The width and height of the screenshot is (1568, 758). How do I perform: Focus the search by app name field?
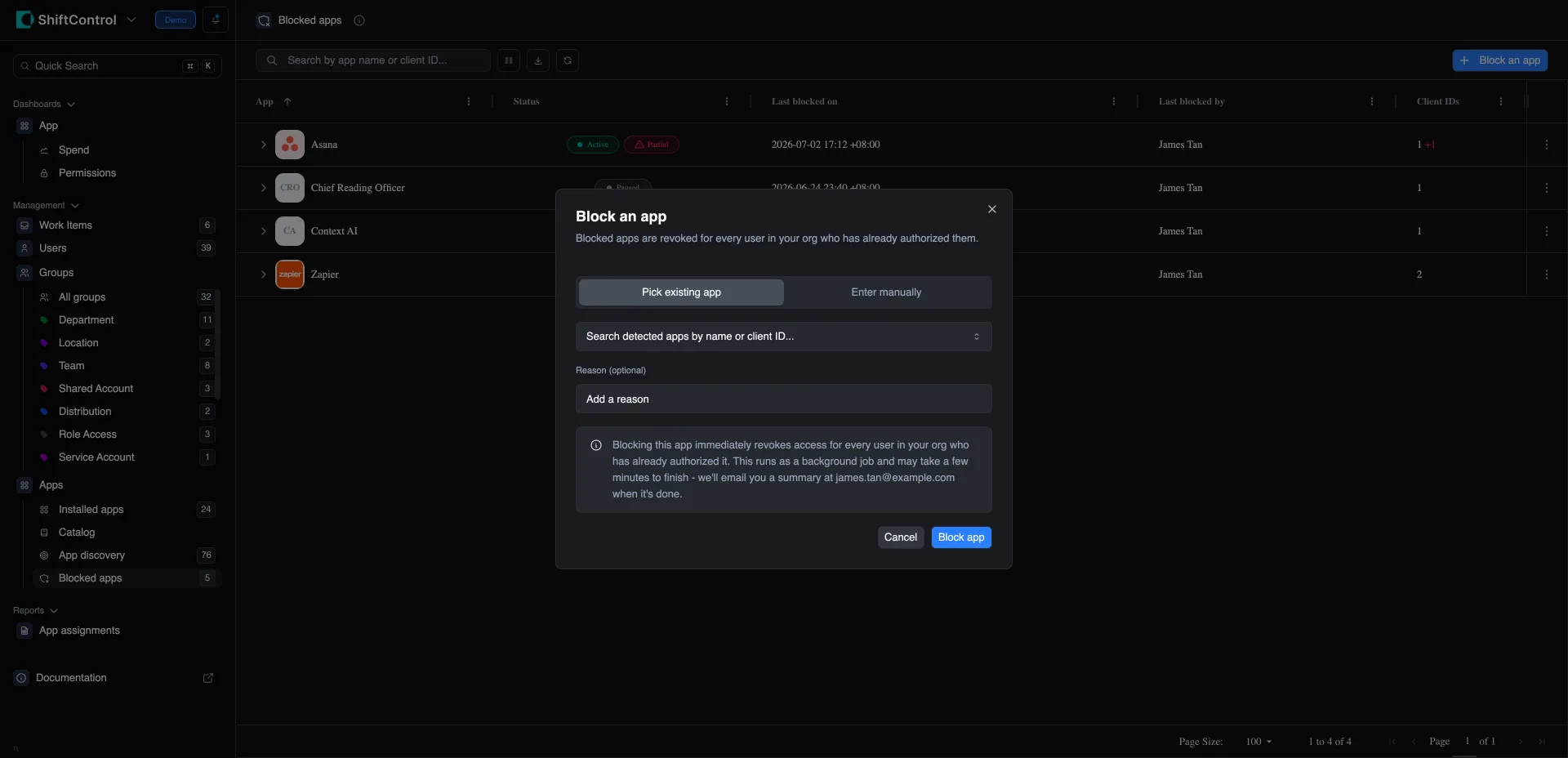(373, 60)
